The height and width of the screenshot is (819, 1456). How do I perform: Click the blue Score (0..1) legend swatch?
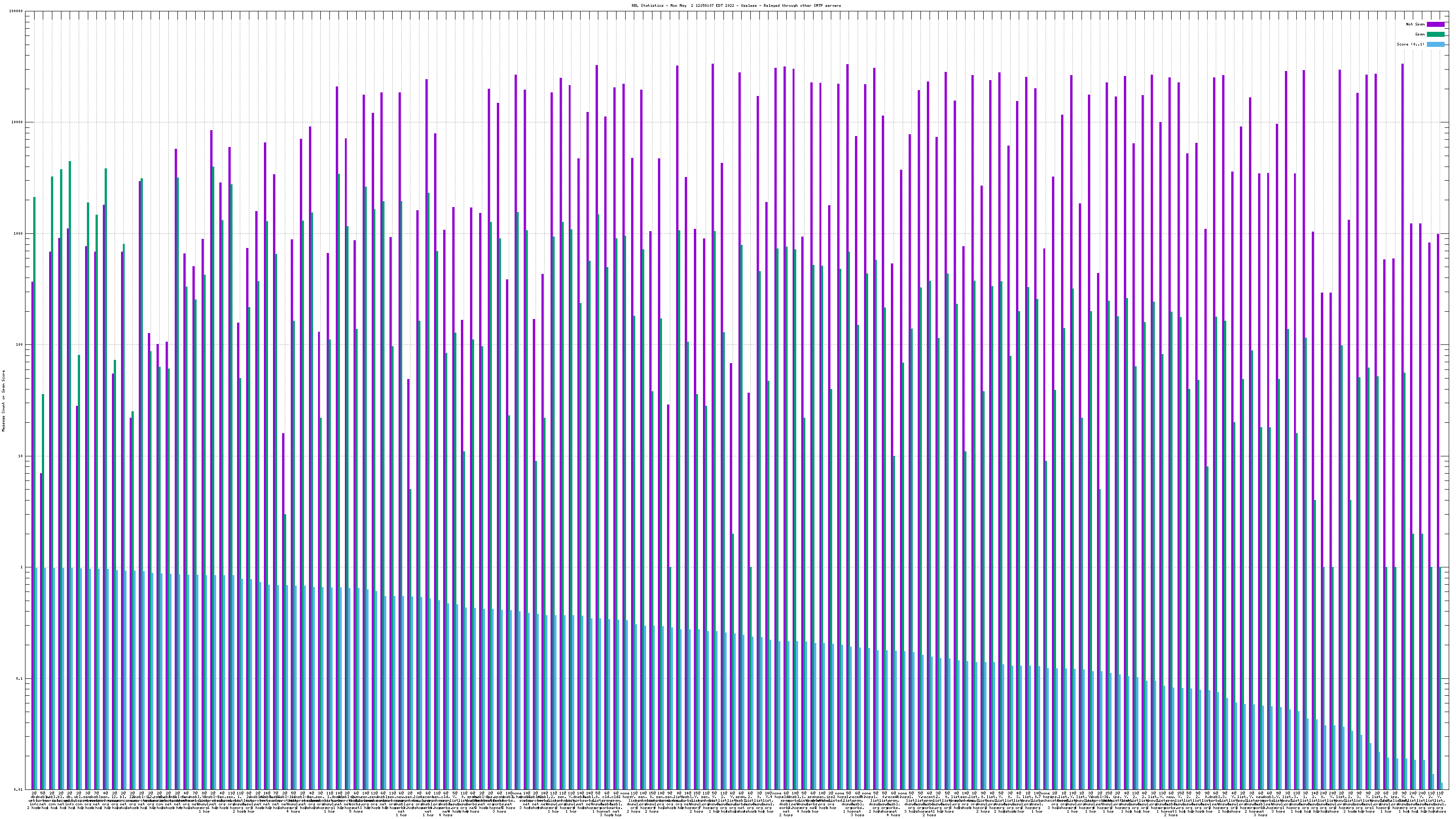point(1435,44)
